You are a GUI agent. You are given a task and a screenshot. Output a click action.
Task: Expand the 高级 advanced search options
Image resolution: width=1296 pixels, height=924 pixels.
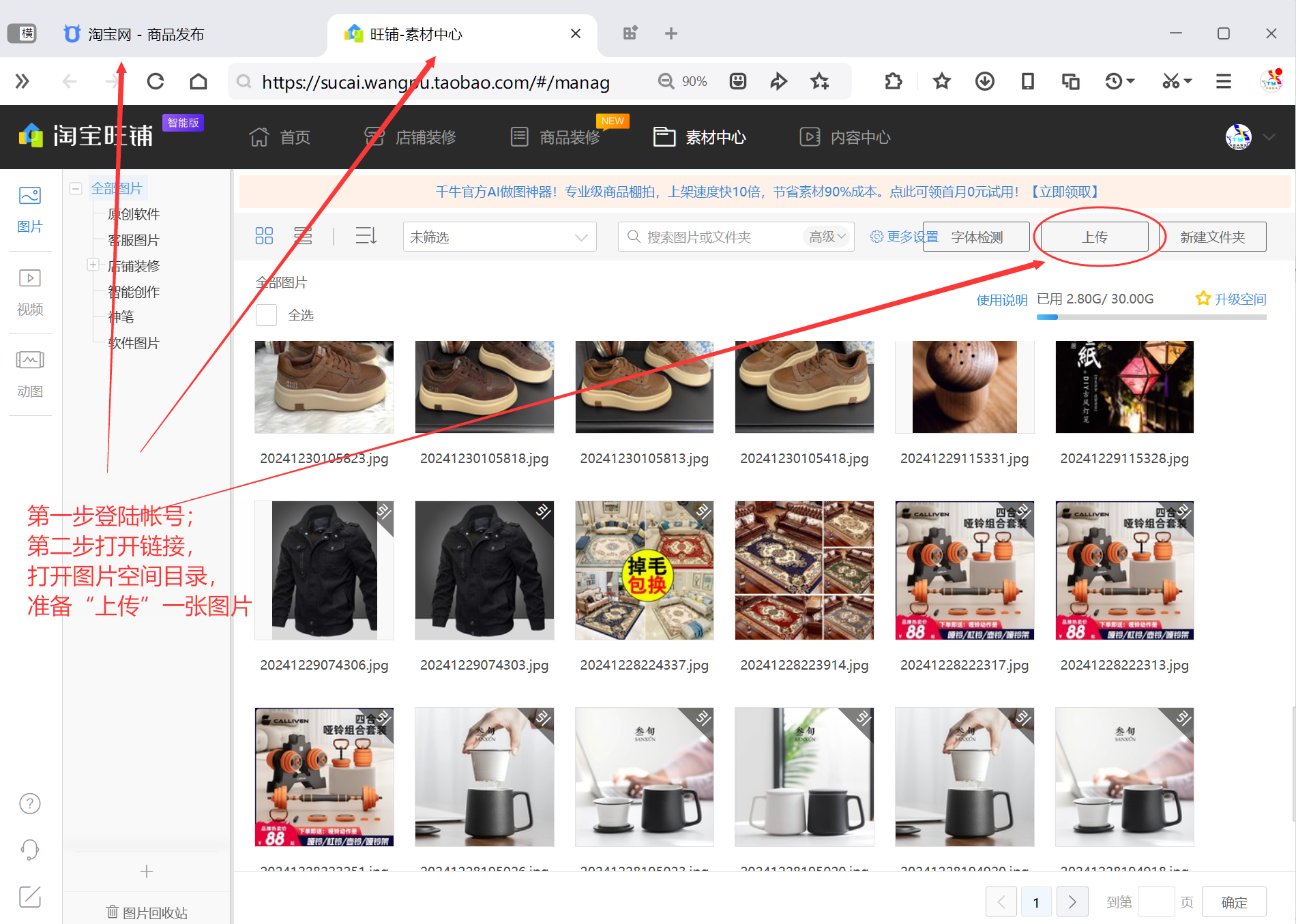pos(827,237)
